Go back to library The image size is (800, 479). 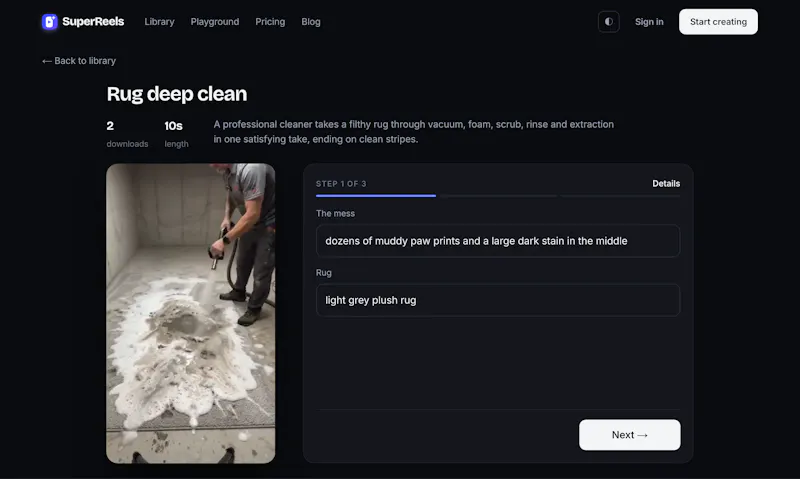[x=79, y=61]
